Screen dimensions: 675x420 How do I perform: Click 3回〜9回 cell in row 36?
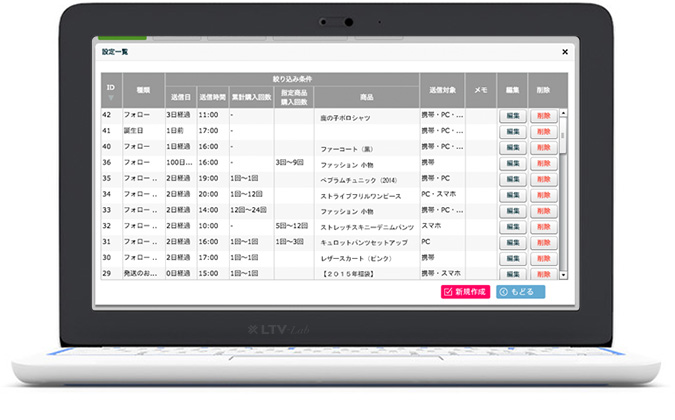[294, 163]
